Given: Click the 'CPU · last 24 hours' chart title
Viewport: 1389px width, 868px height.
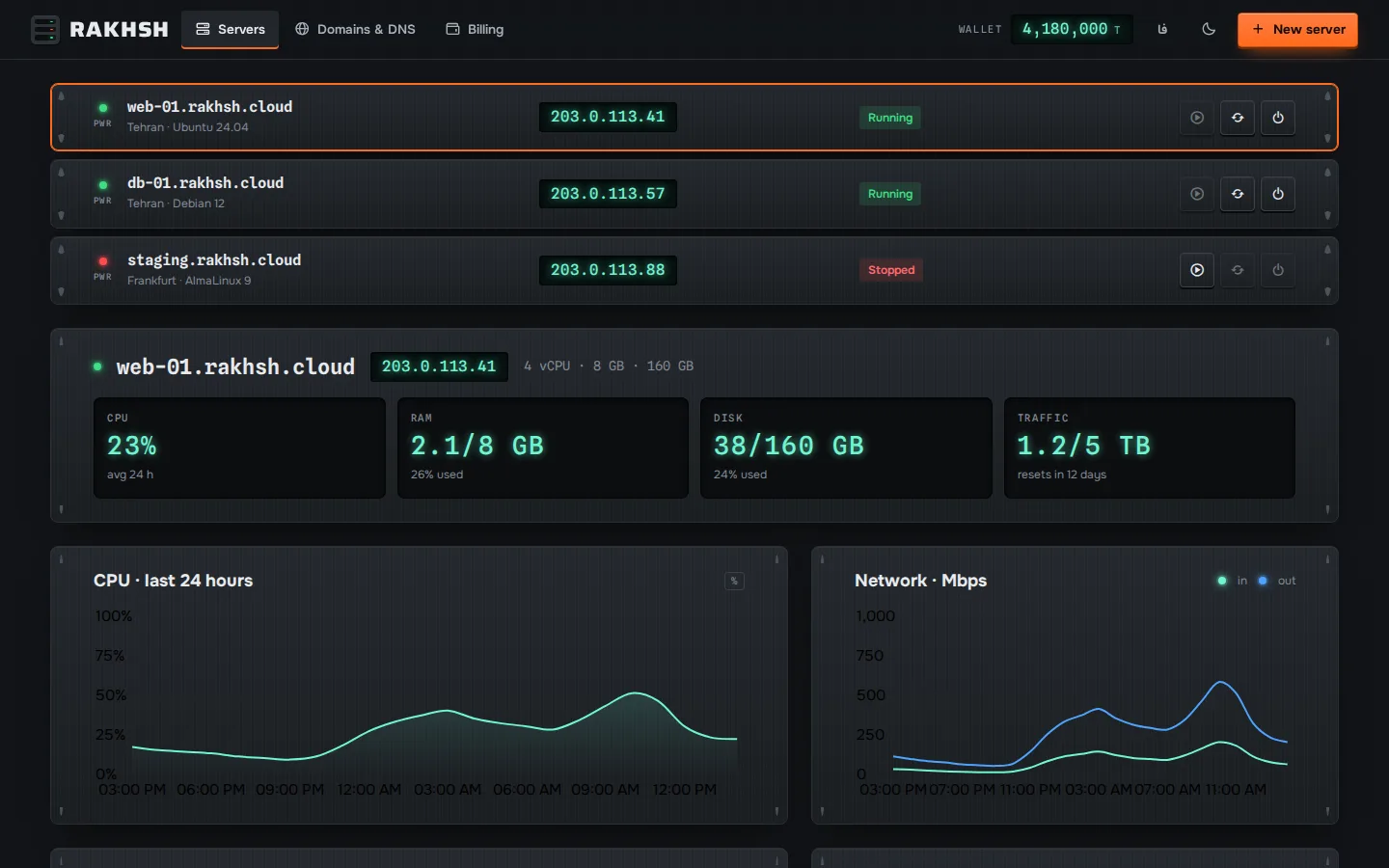Looking at the screenshot, I should tap(174, 581).
